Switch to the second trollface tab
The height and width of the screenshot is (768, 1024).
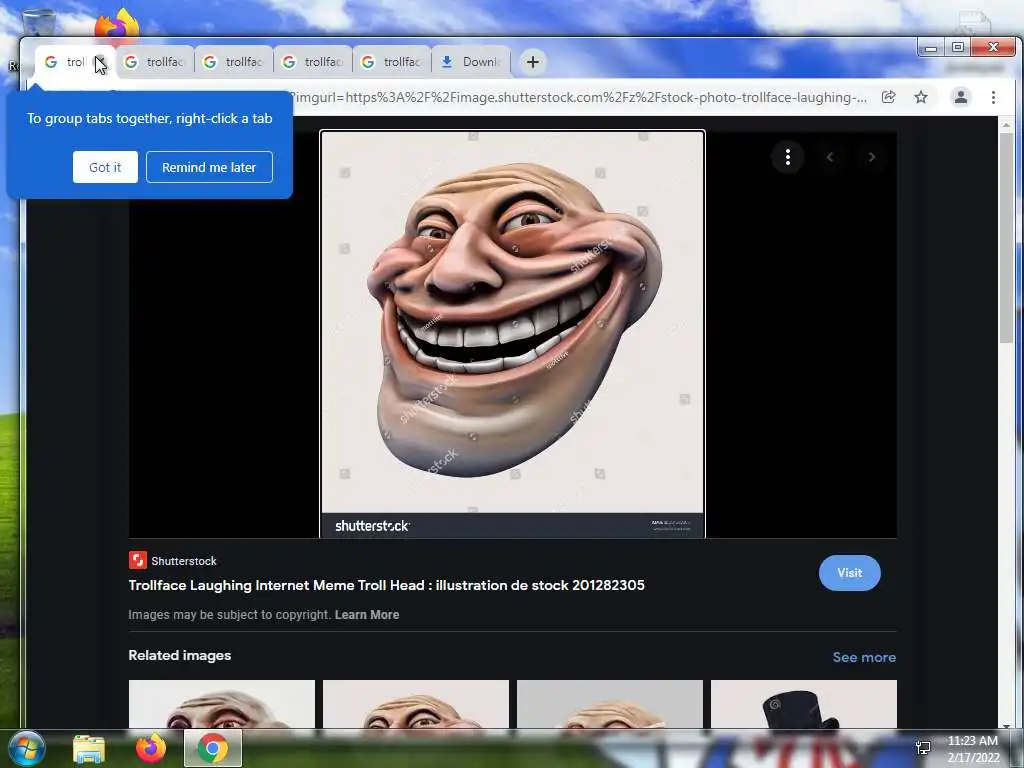[155, 62]
